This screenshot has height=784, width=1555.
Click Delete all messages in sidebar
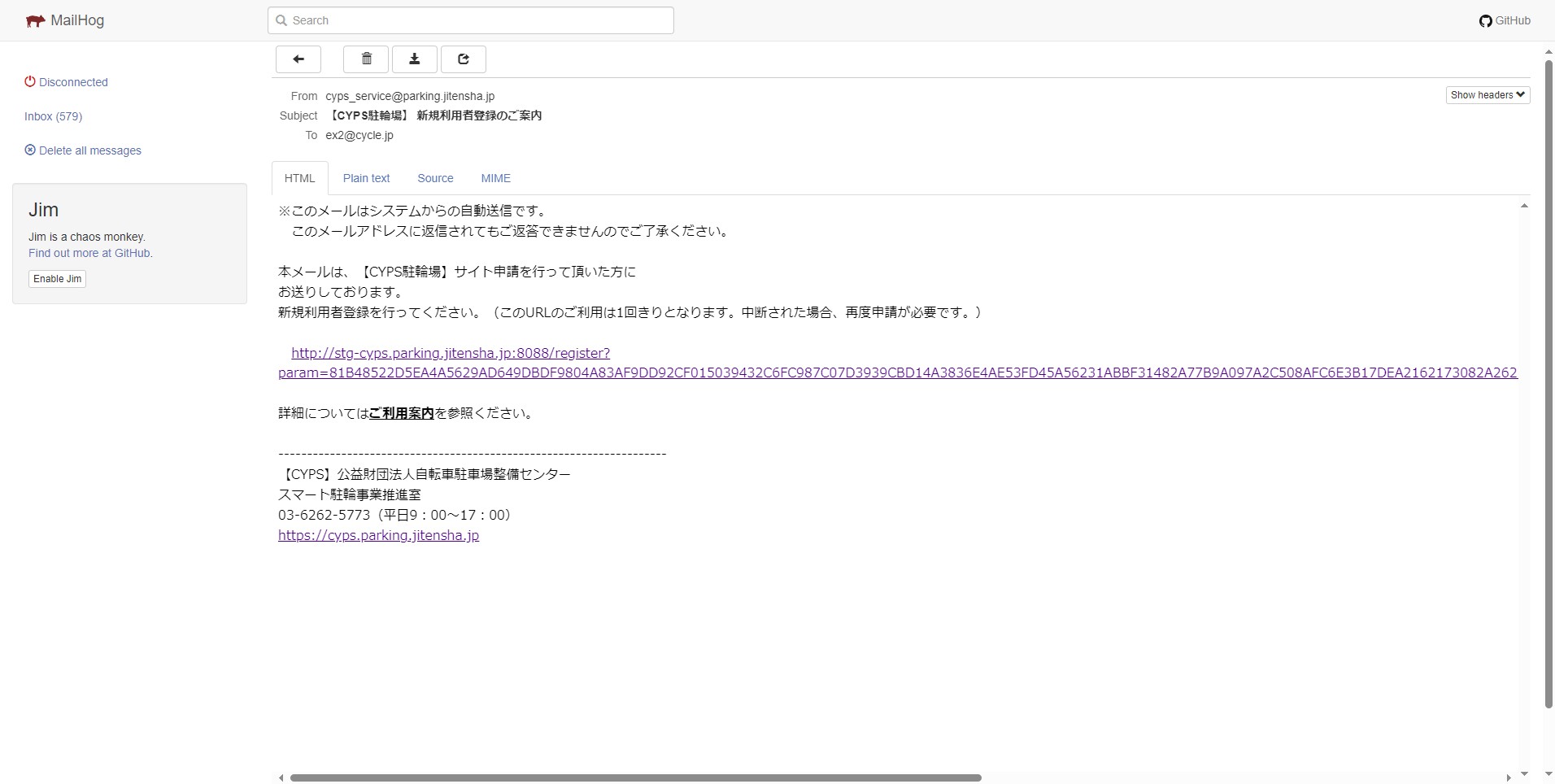89,150
